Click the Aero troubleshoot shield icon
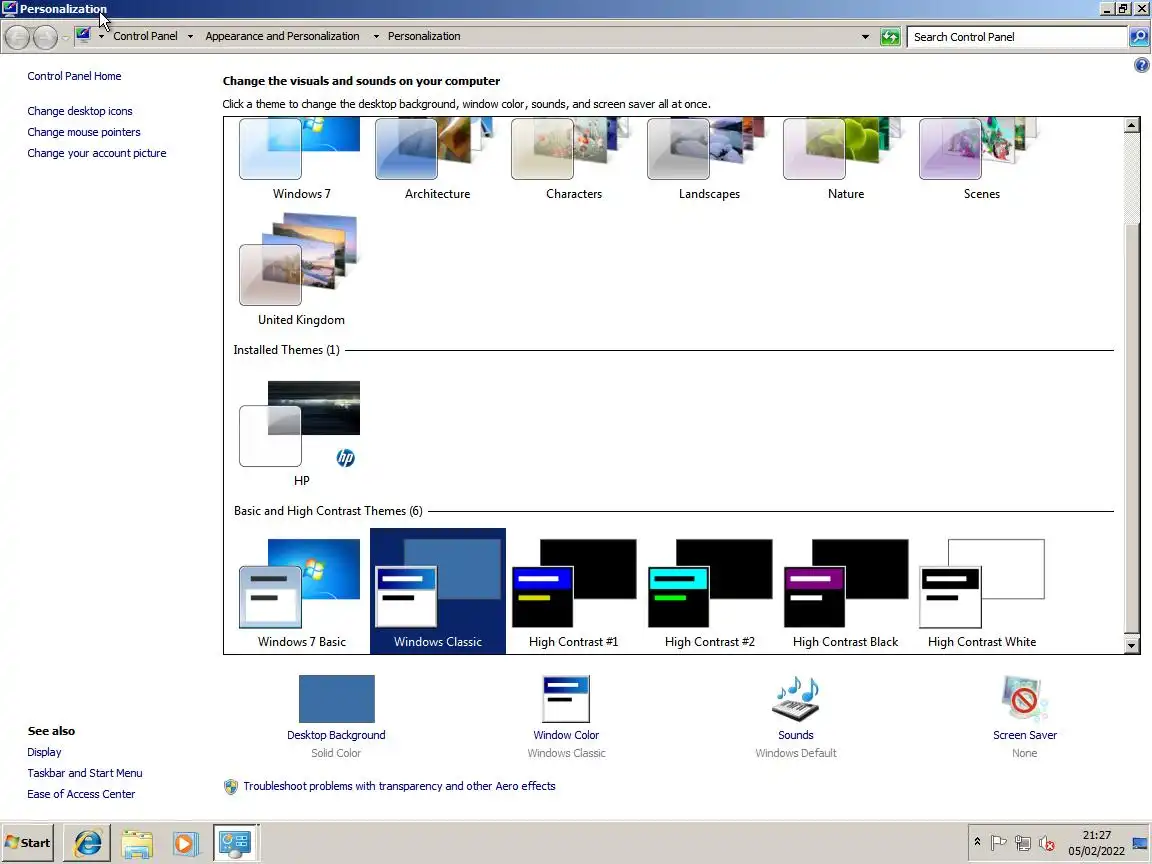 pyautogui.click(x=231, y=787)
